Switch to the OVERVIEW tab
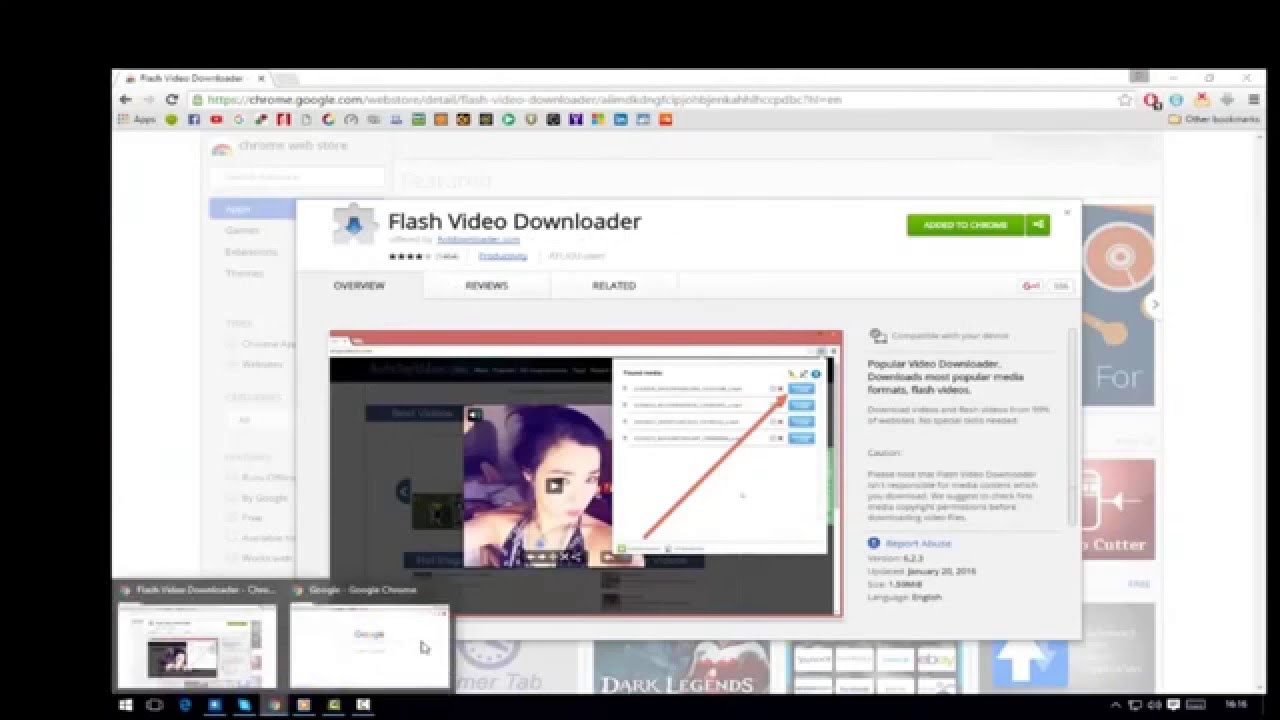This screenshot has height=720, width=1280. click(359, 286)
